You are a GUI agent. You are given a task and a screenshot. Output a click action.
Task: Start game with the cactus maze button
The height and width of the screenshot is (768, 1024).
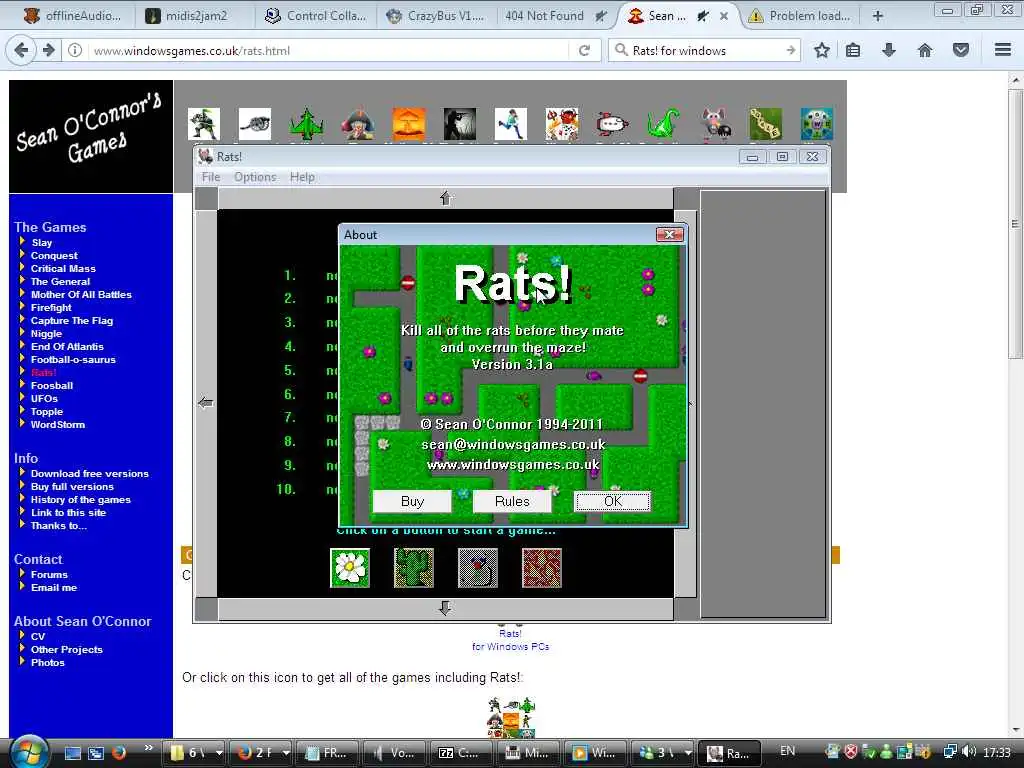pyautogui.click(x=414, y=568)
